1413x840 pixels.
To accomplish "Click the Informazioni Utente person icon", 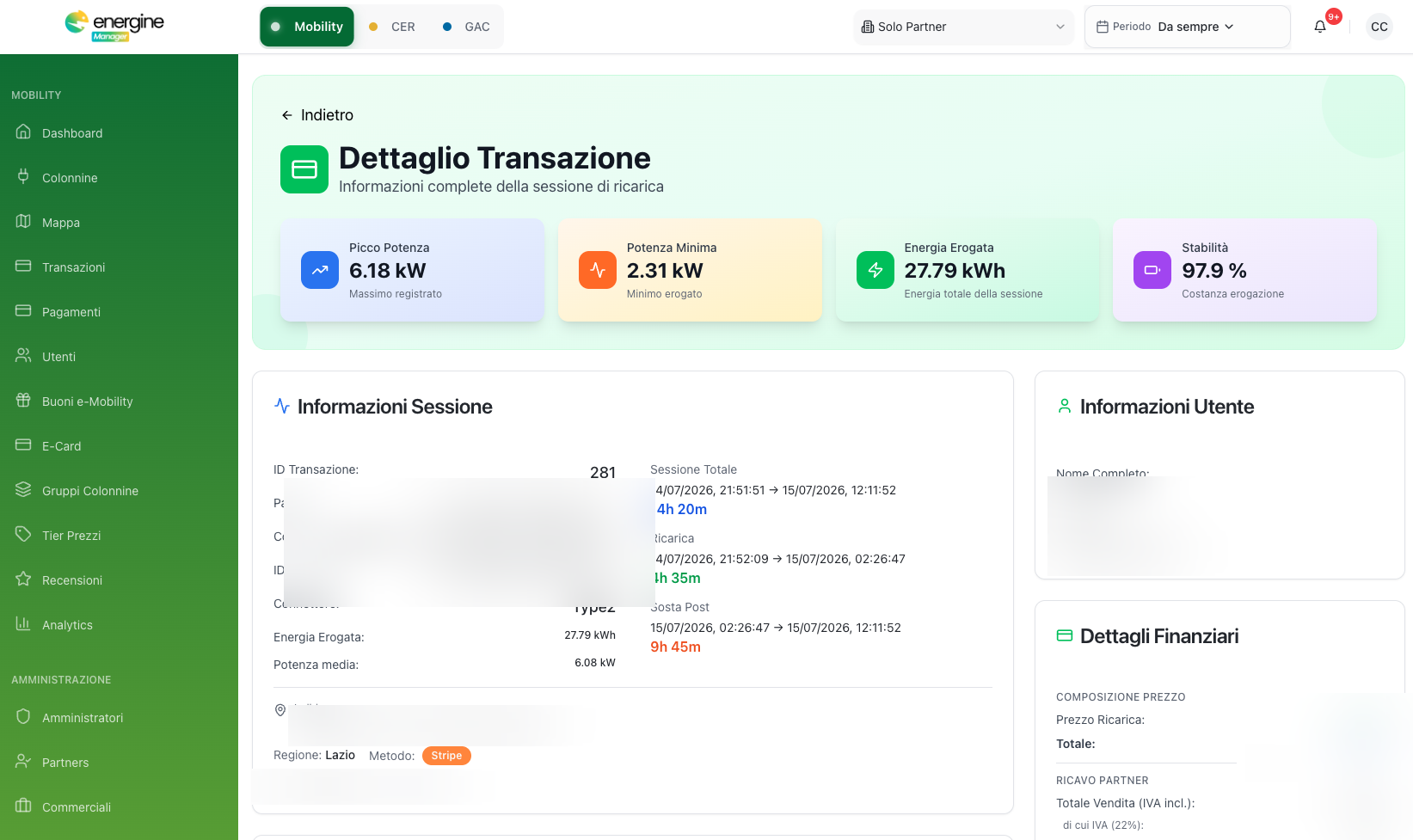I will coord(1065,407).
